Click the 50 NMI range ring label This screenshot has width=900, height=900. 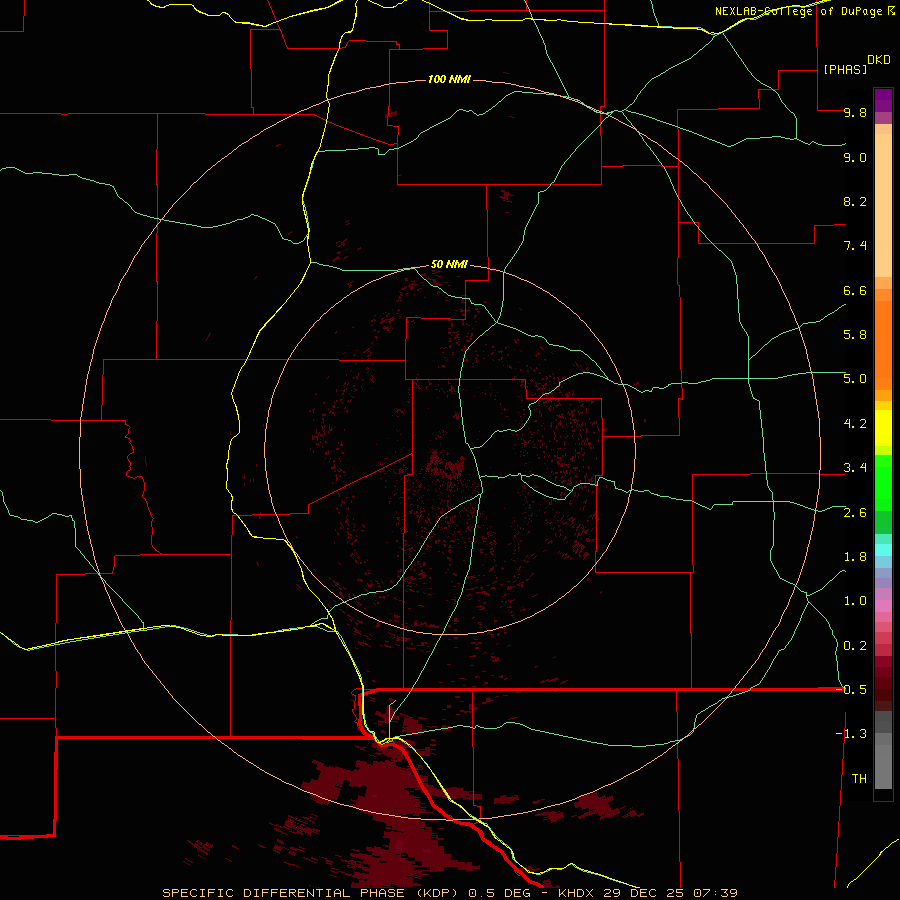tap(449, 264)
